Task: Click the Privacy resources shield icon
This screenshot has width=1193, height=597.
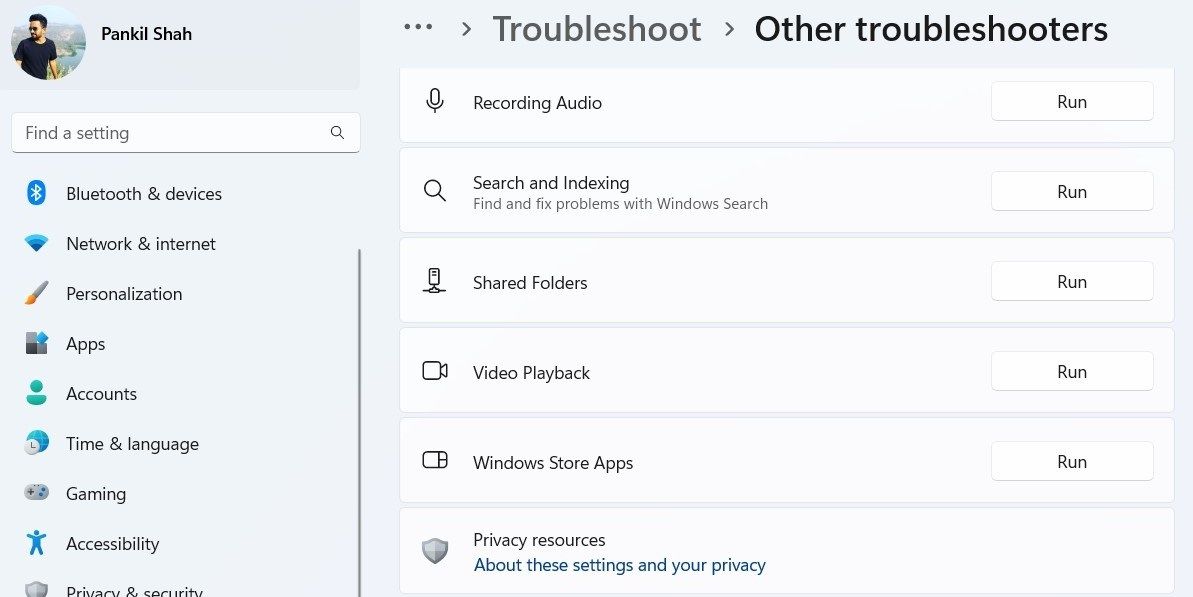Action: tap(434, 551)
